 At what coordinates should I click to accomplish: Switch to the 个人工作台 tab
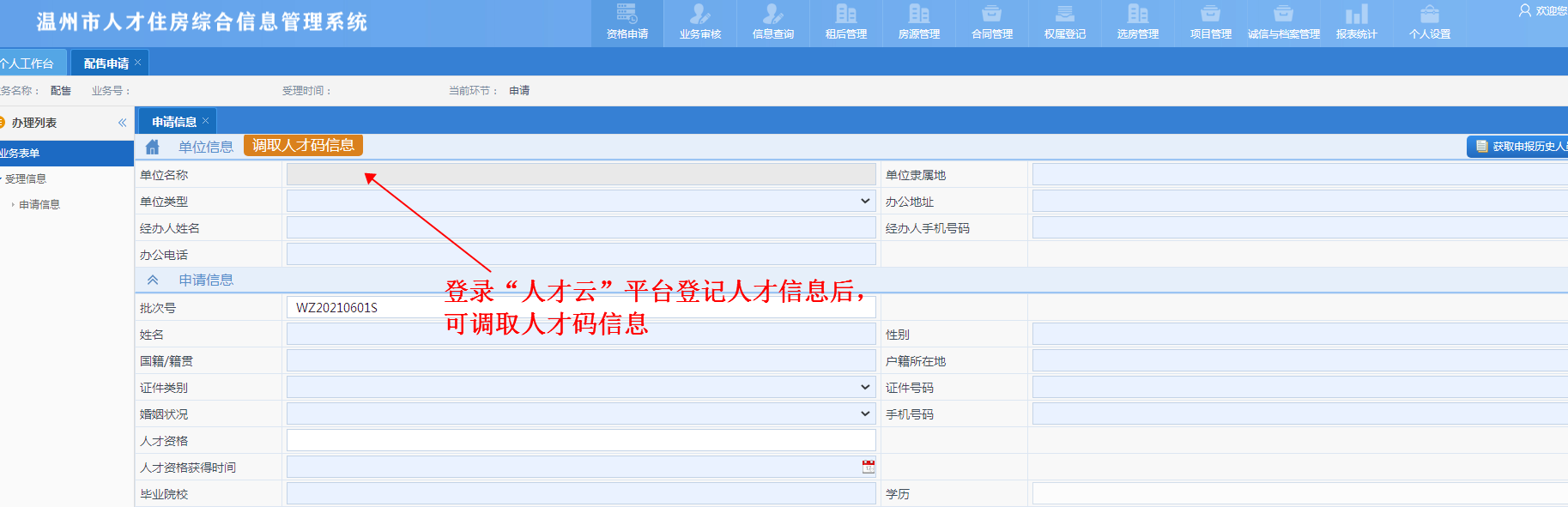point(27,63)
